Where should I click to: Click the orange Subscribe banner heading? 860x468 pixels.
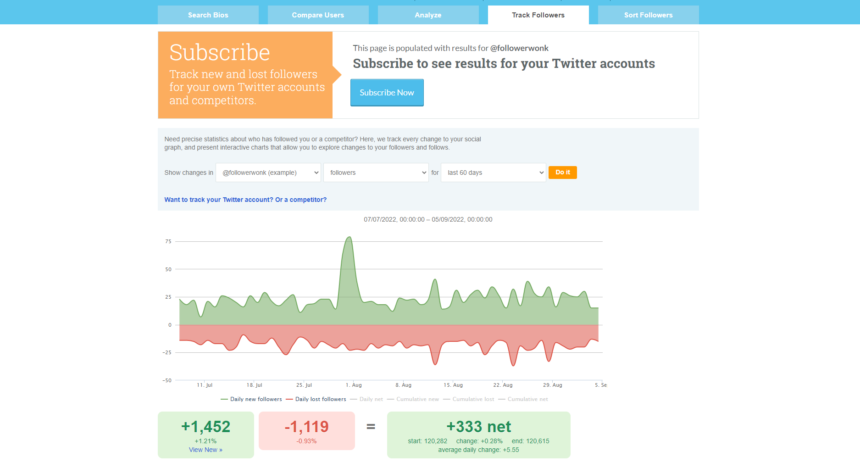click(x=220, y=53)
